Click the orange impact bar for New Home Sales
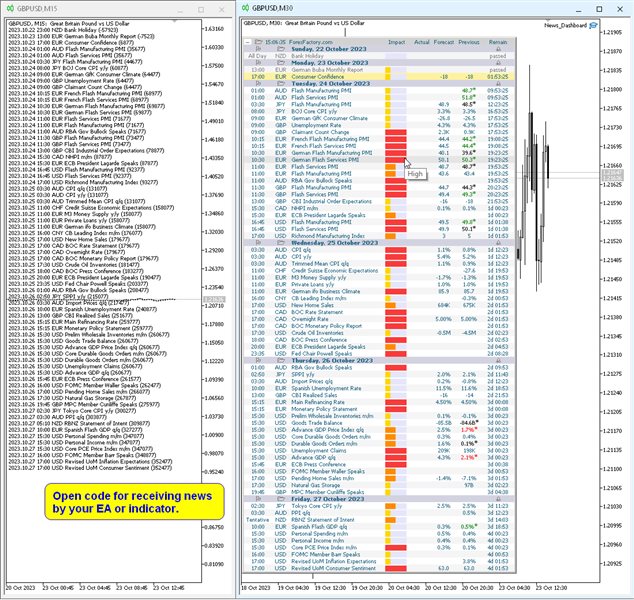 coord(391,305)
